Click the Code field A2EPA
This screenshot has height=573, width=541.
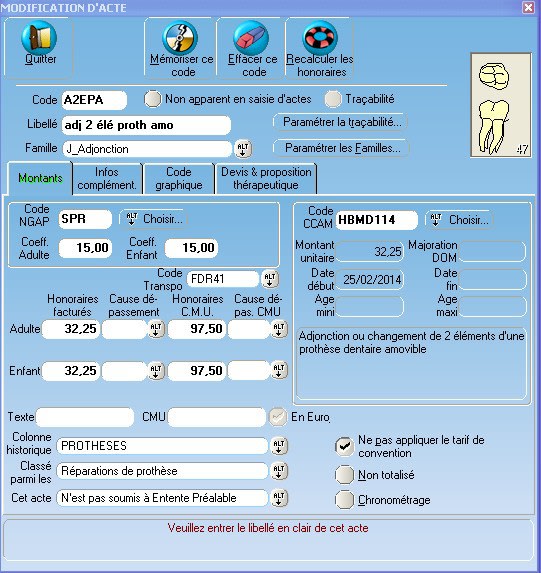pyautogui.click(x=94, y=100)
